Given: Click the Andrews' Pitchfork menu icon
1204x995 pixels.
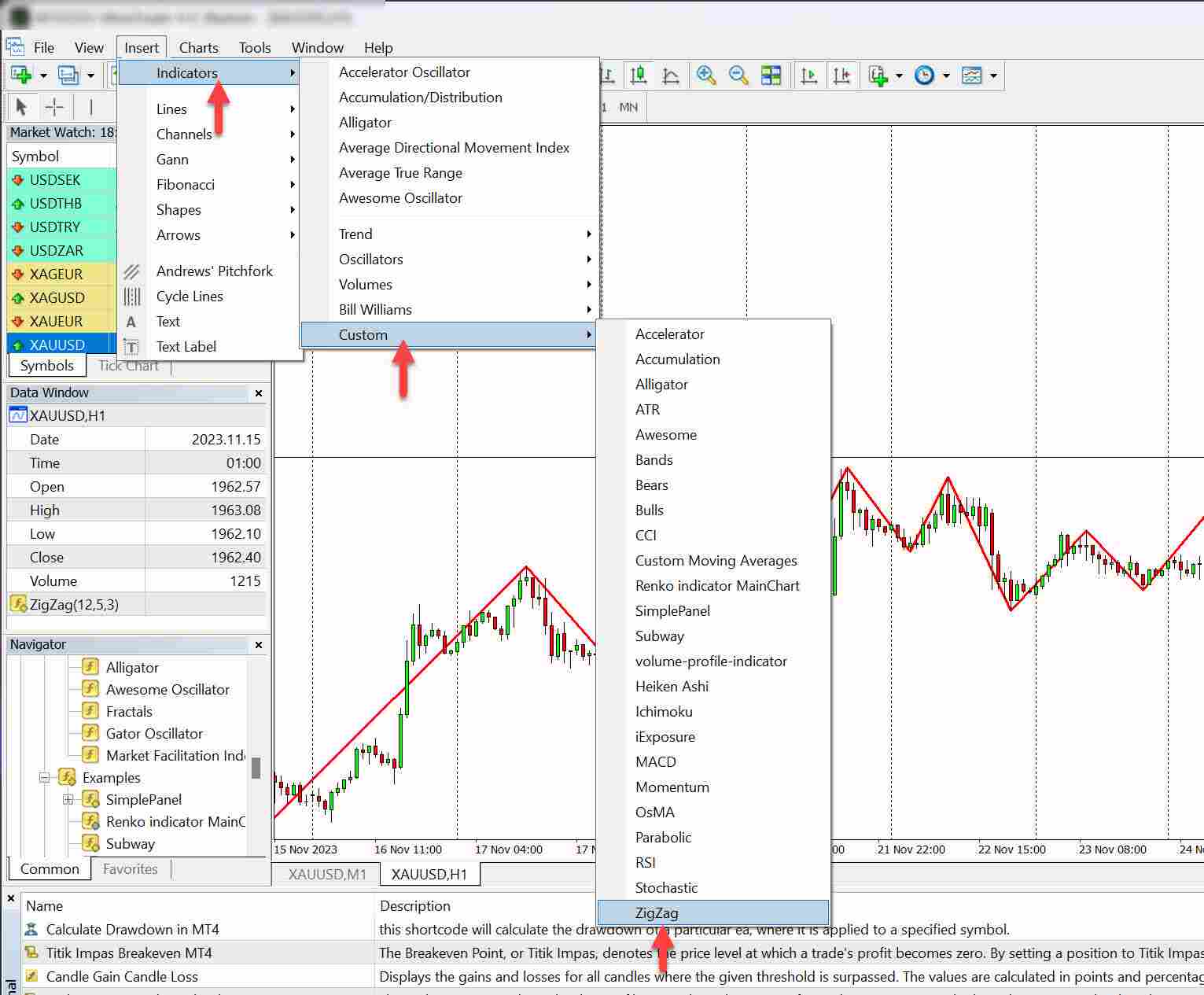Looking at the screenshot, I should click(x=131, y=271).
